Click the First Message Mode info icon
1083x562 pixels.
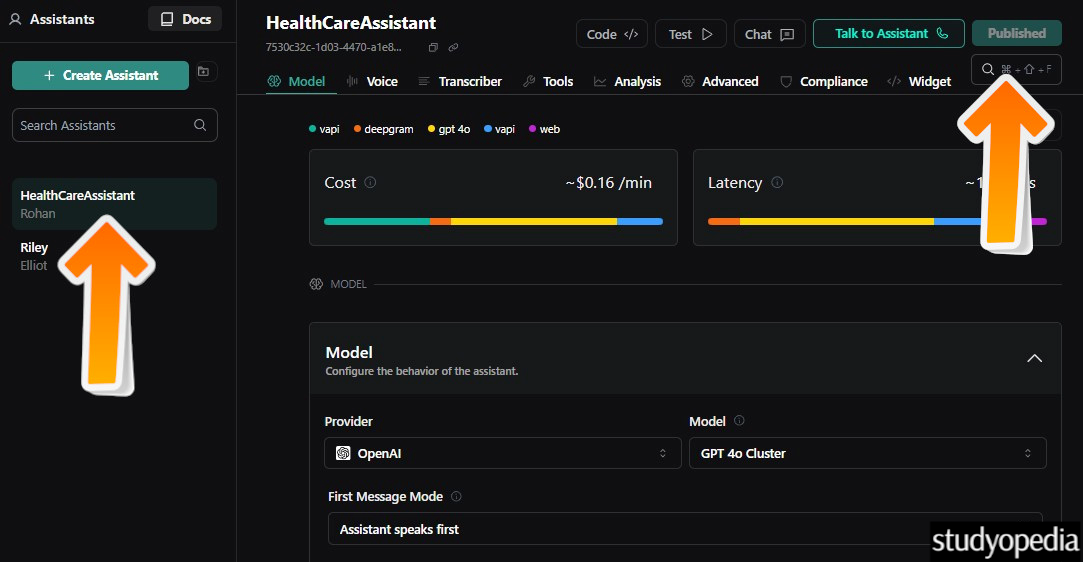(456, 496)
